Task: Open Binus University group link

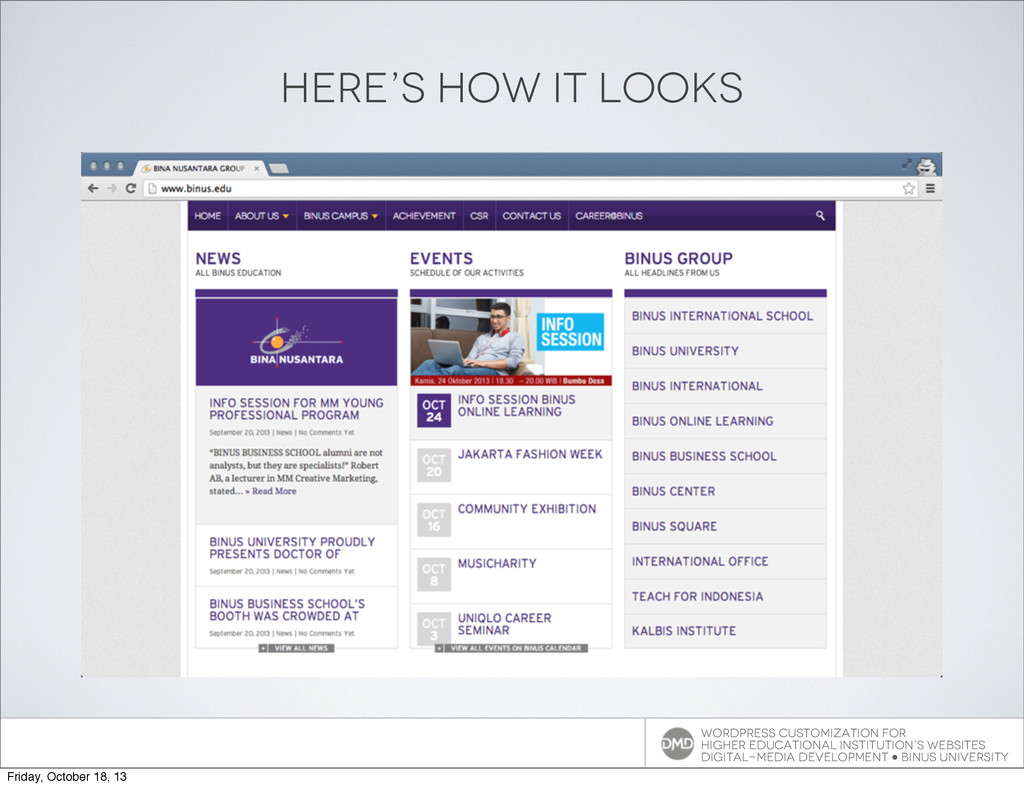Action: (x=725, y=351)
